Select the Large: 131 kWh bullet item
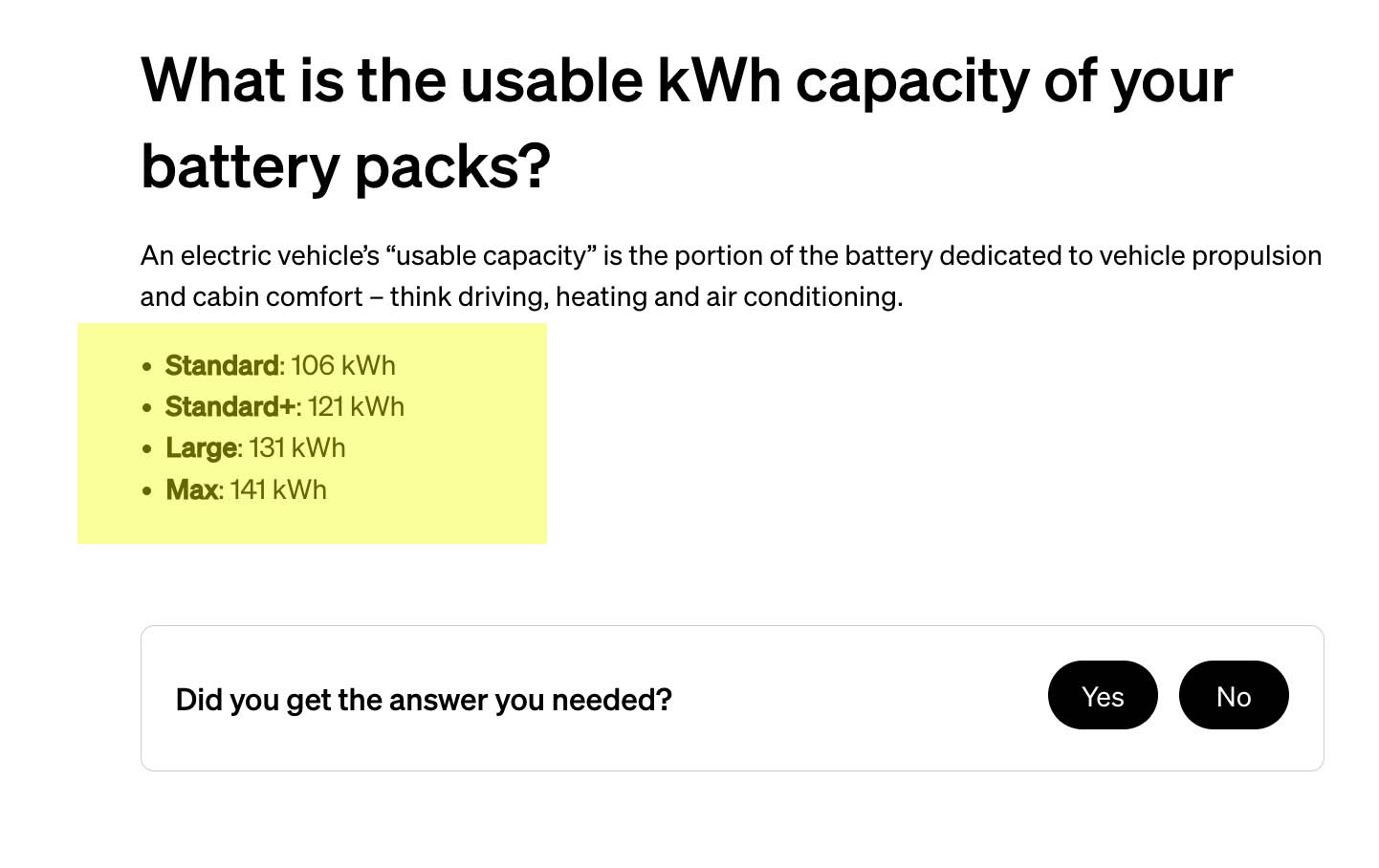This screenshot has width=1379, height=868. tap(255, 447)
